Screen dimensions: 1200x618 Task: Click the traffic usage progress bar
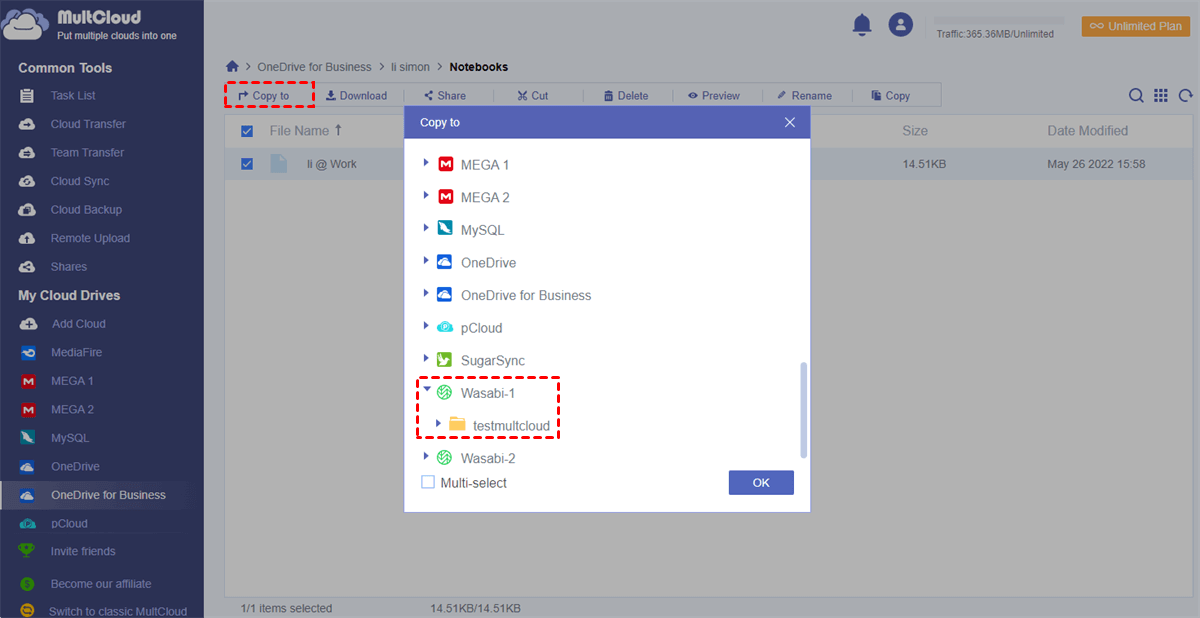(x=999, y=20)
